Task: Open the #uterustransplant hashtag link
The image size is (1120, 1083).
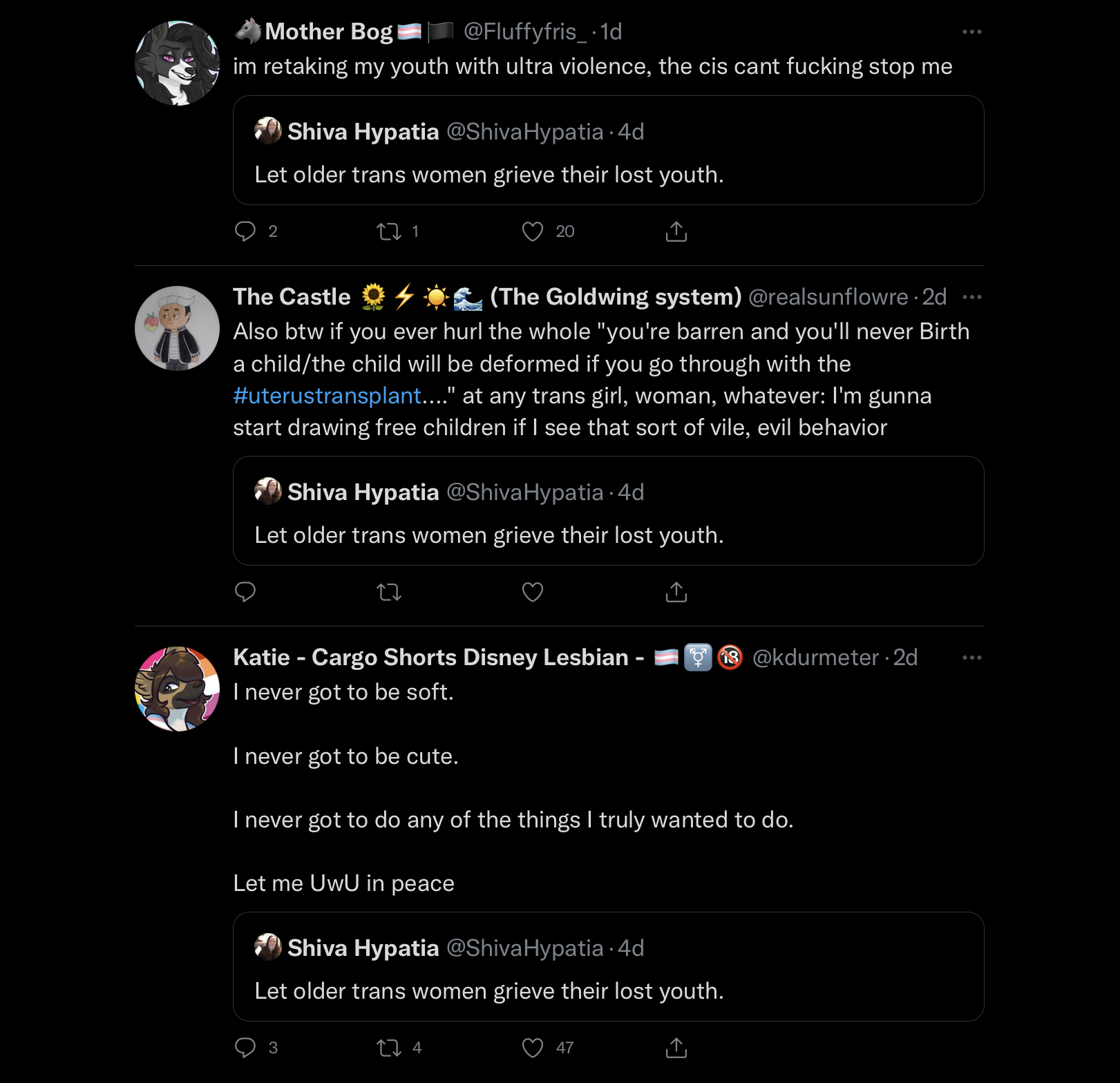Action: click(x=327, y=396)
